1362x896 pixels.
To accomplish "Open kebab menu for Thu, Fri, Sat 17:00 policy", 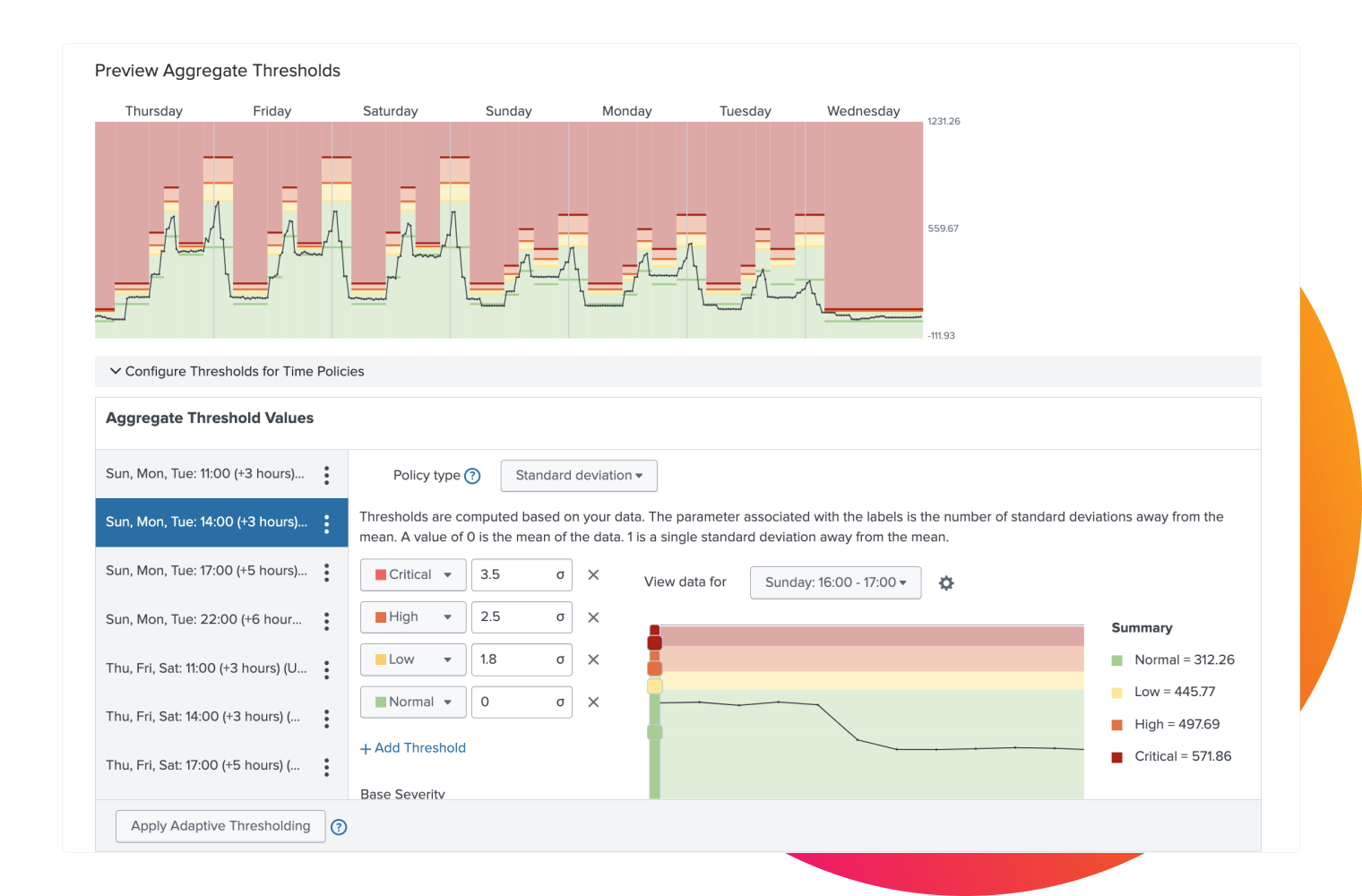I will [x=326, y=765].
